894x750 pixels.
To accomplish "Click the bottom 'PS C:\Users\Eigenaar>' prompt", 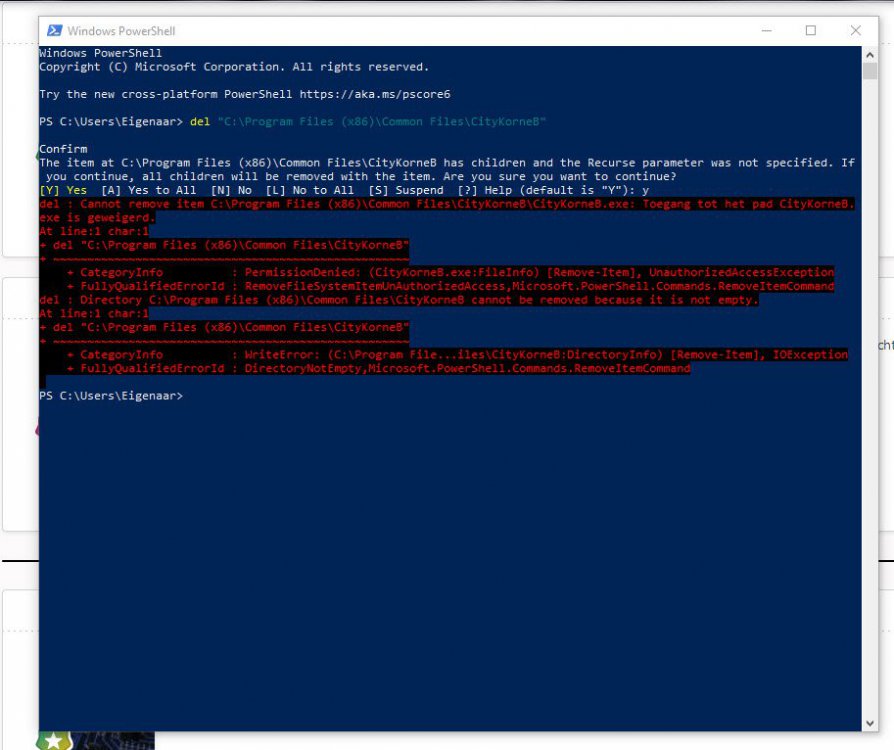I will 111,395.
